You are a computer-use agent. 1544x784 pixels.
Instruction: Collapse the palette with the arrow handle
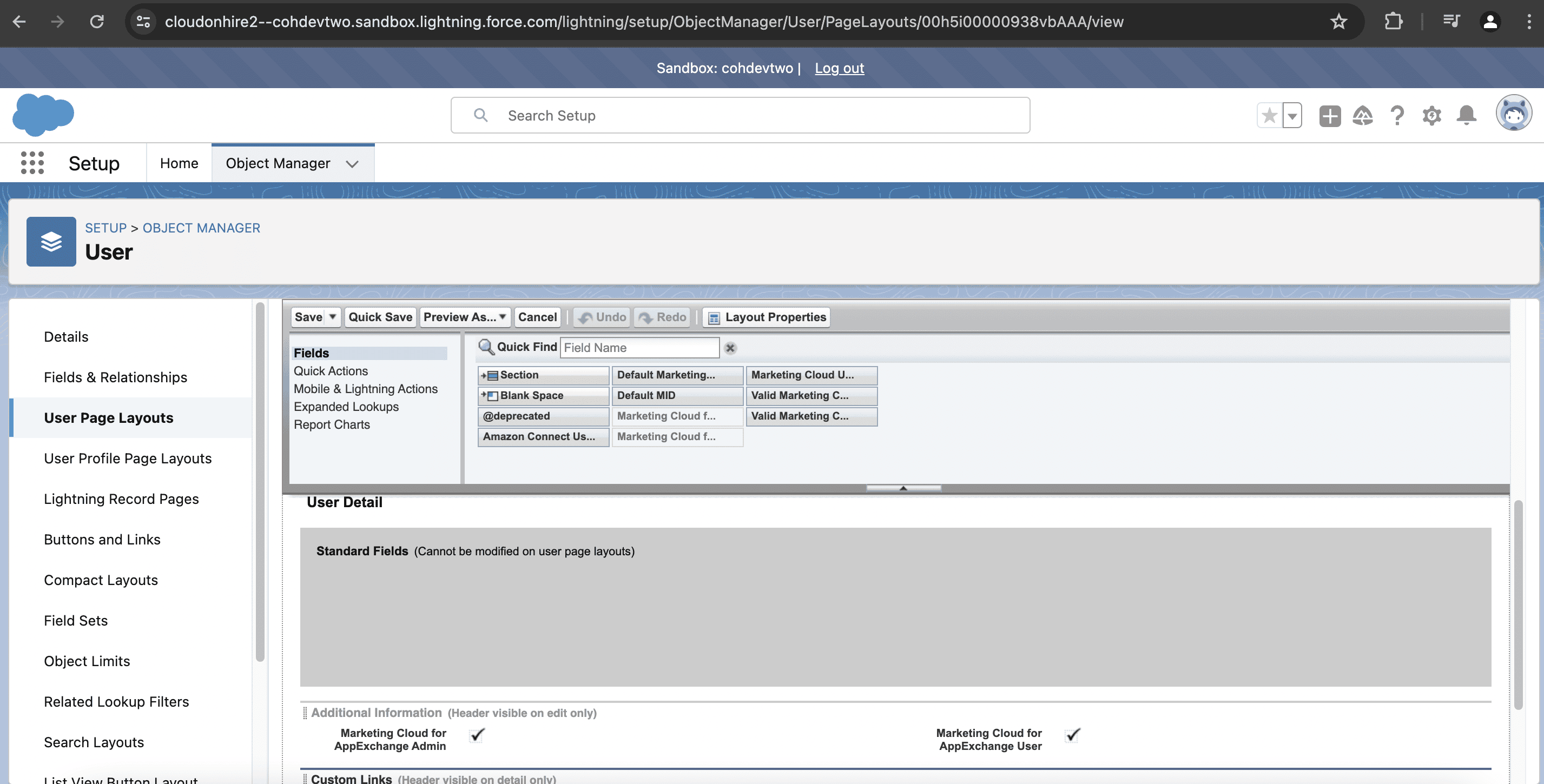[x=903, y=488]
